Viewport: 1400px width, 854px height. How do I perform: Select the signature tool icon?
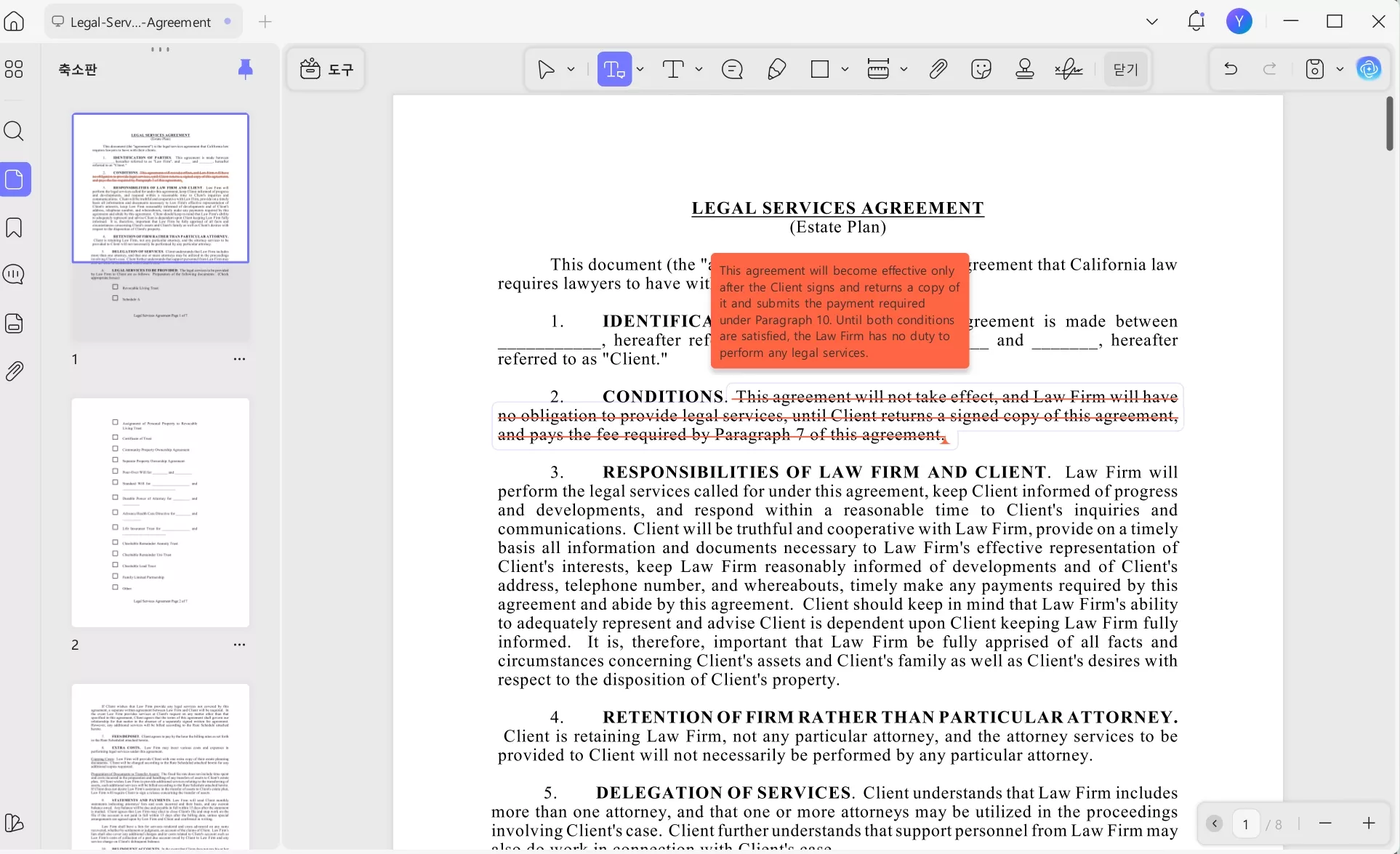click(x=1069, y=69)
